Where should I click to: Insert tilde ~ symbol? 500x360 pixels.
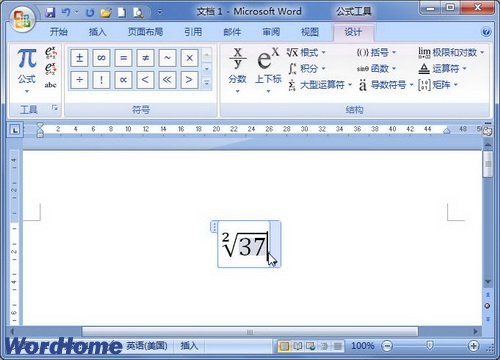pyautogui.click(x=167, y=58)
